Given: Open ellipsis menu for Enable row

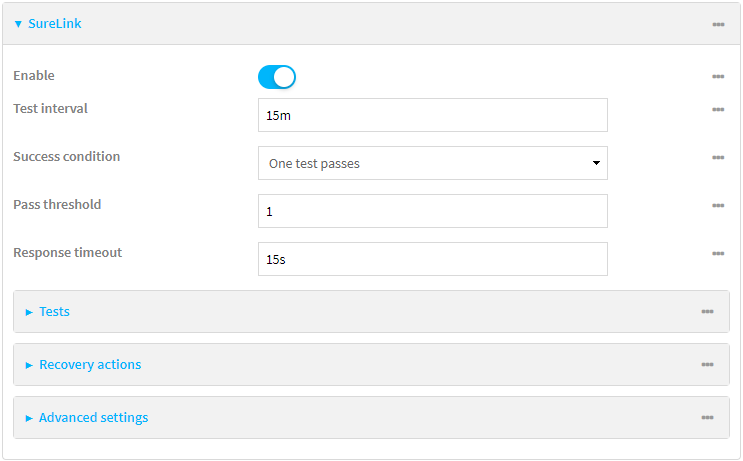Looking at the screenshot, I should click(x=718, y=77).
